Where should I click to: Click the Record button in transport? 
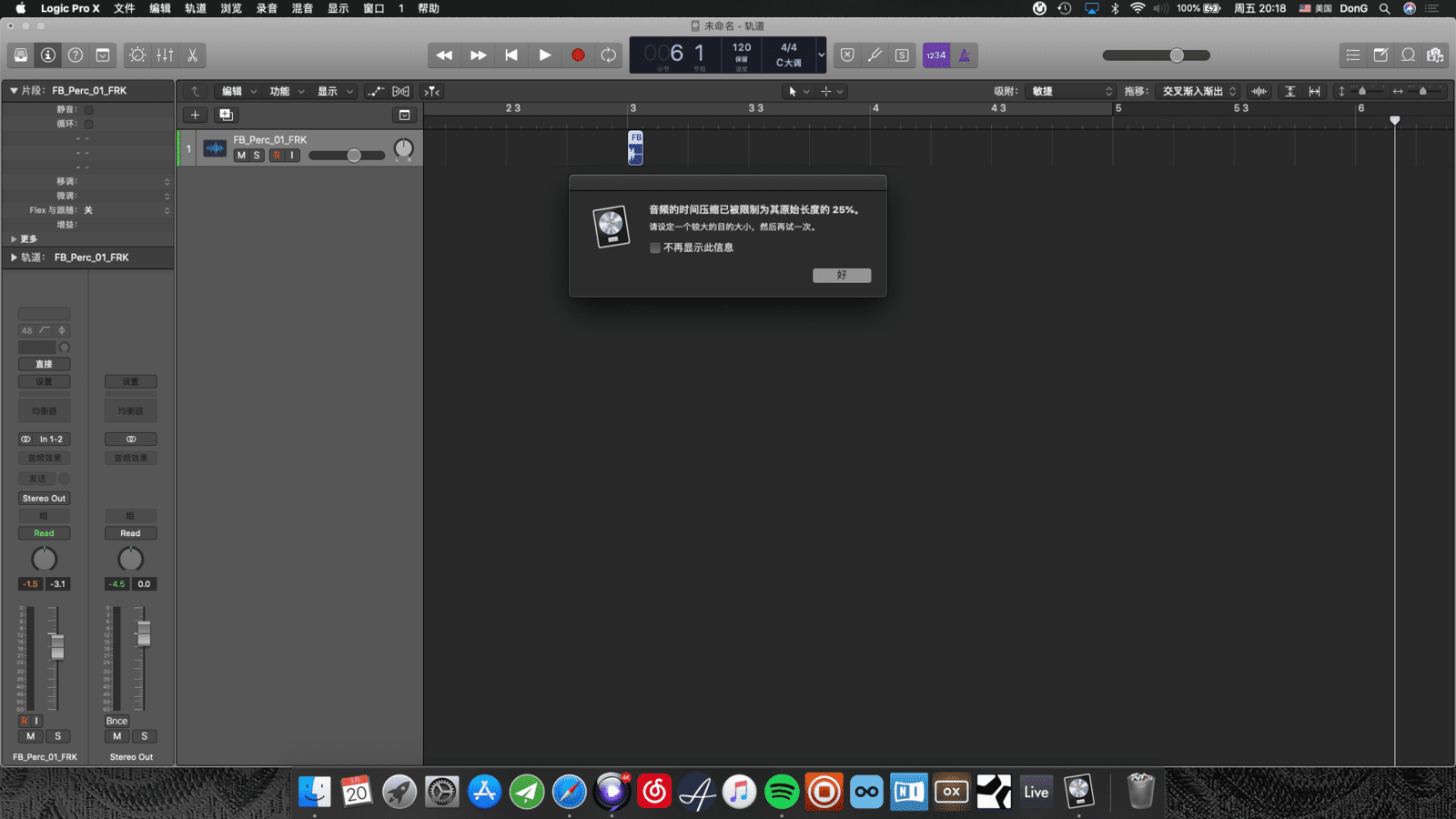pyautogui.click(x=577, y=56)
